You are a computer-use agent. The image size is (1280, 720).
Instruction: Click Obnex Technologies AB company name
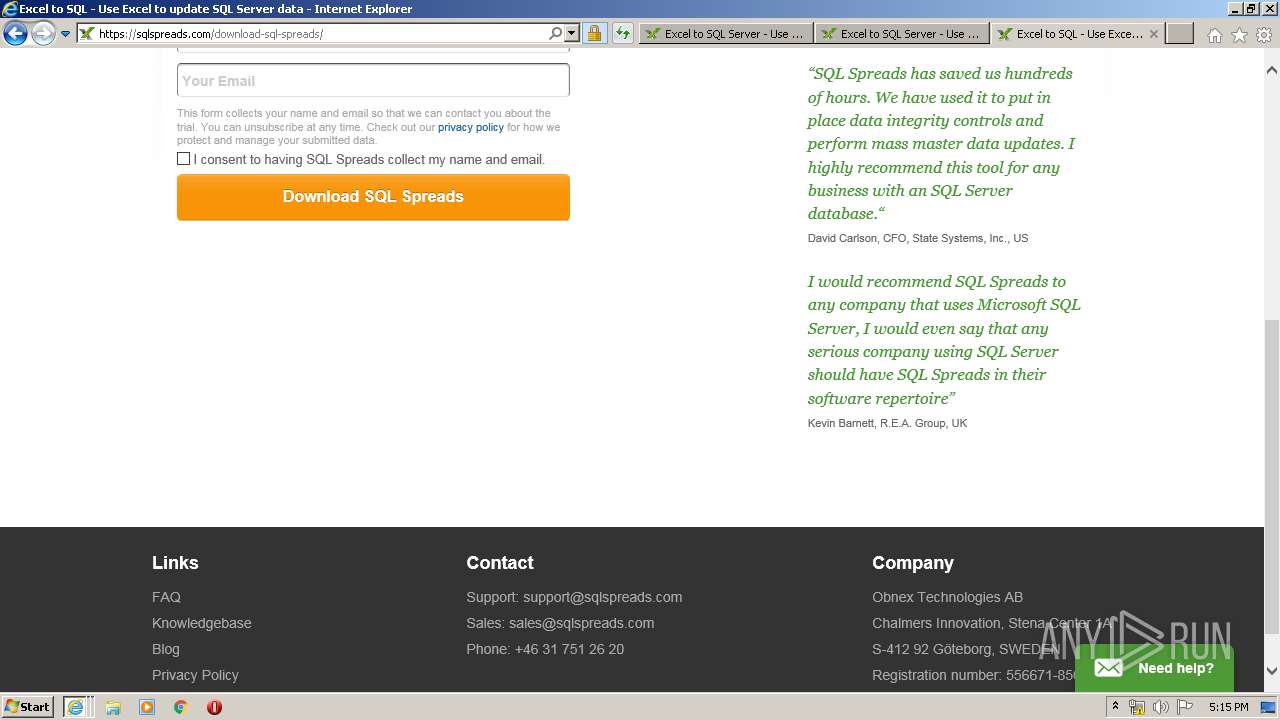(947, 597)
